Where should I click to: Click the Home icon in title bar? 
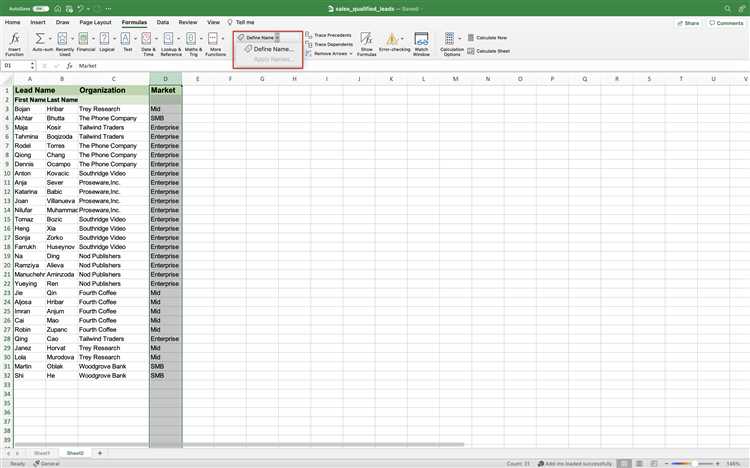[x=57, y=9]
